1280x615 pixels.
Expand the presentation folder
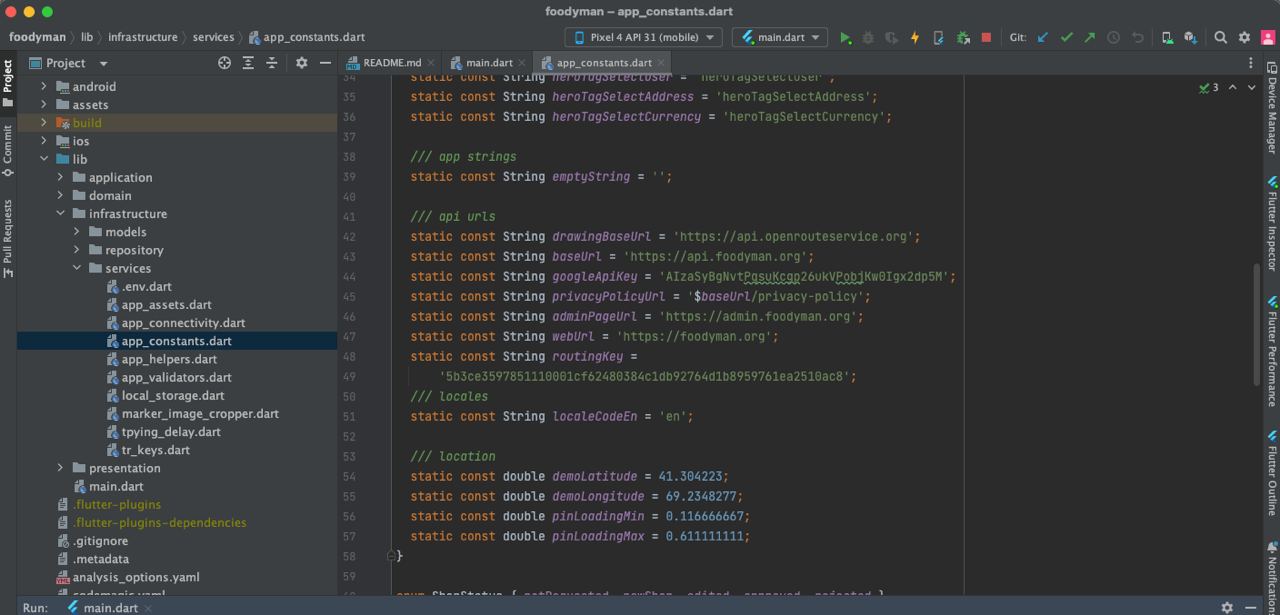pos(61,468)
